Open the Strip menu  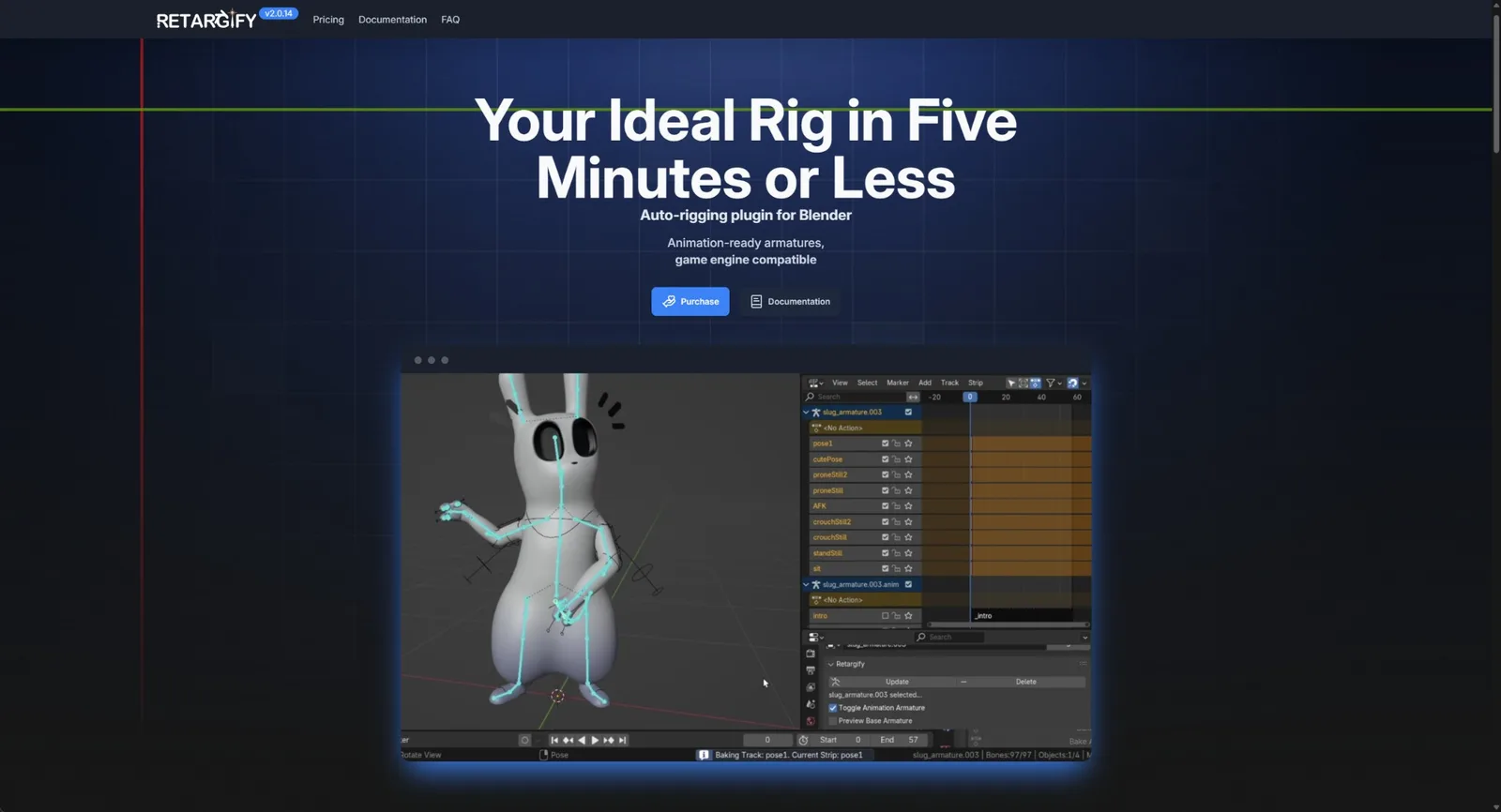[x=976, y=383]
